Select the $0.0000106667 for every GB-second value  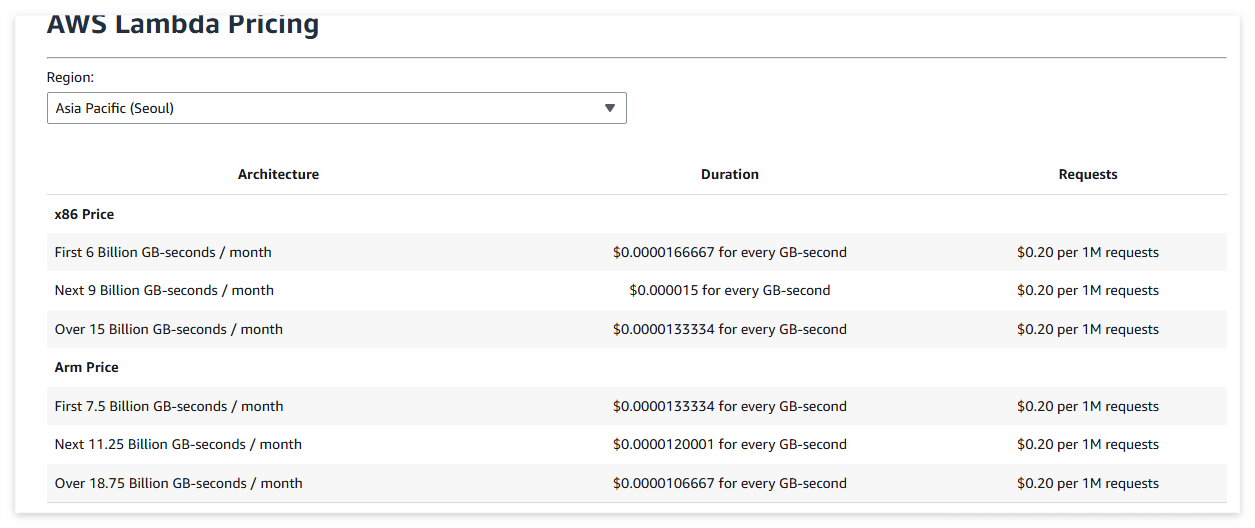[x=730, y=483]
